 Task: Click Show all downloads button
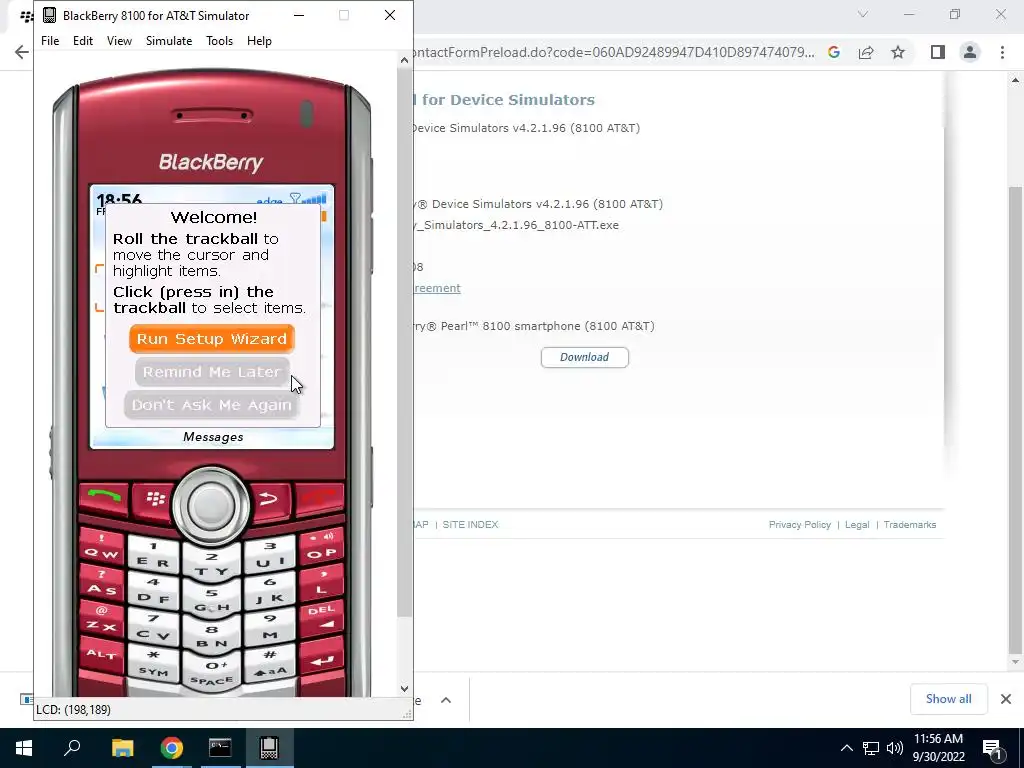click(948, 699)
